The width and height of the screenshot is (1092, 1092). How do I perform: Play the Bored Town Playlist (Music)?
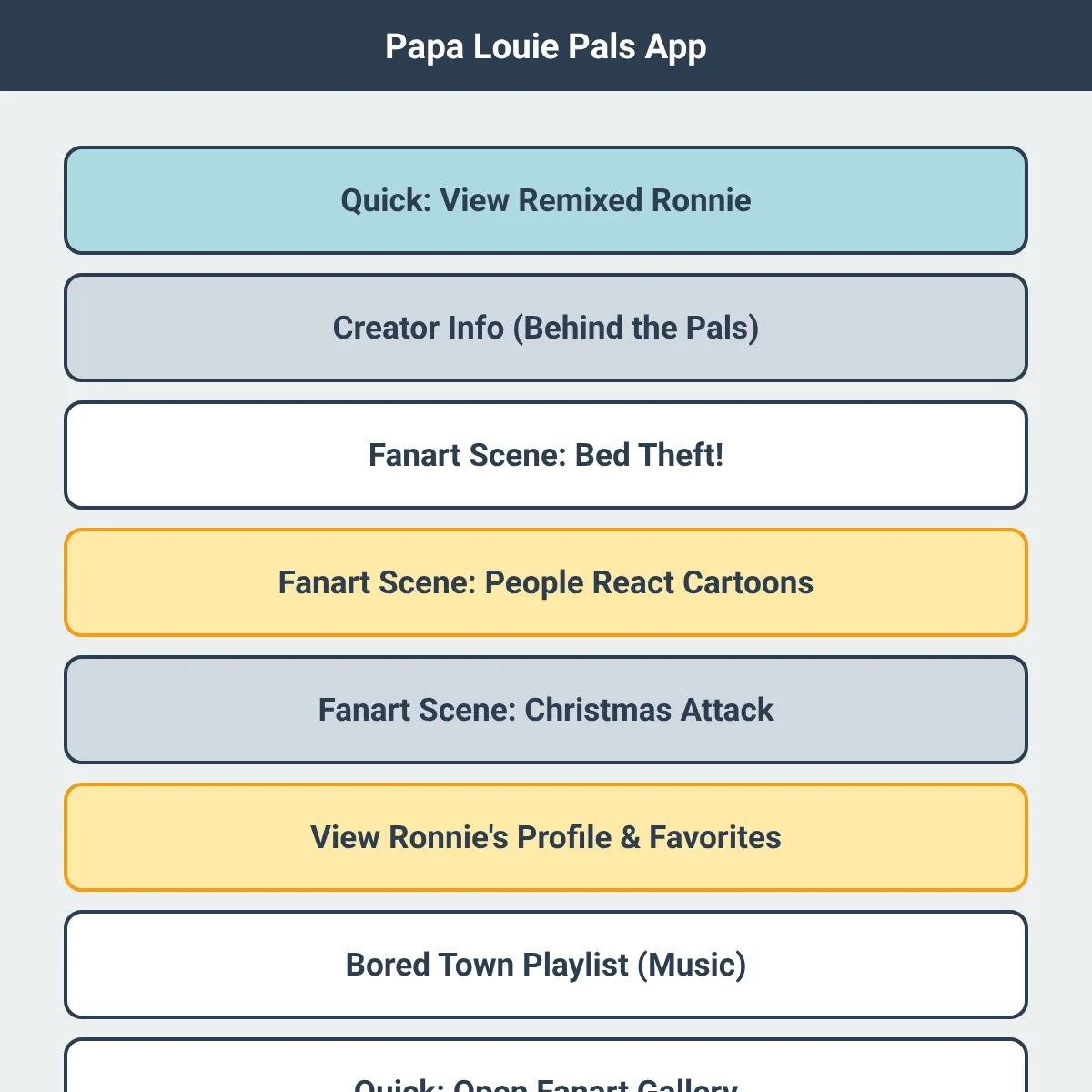point(546,965)
